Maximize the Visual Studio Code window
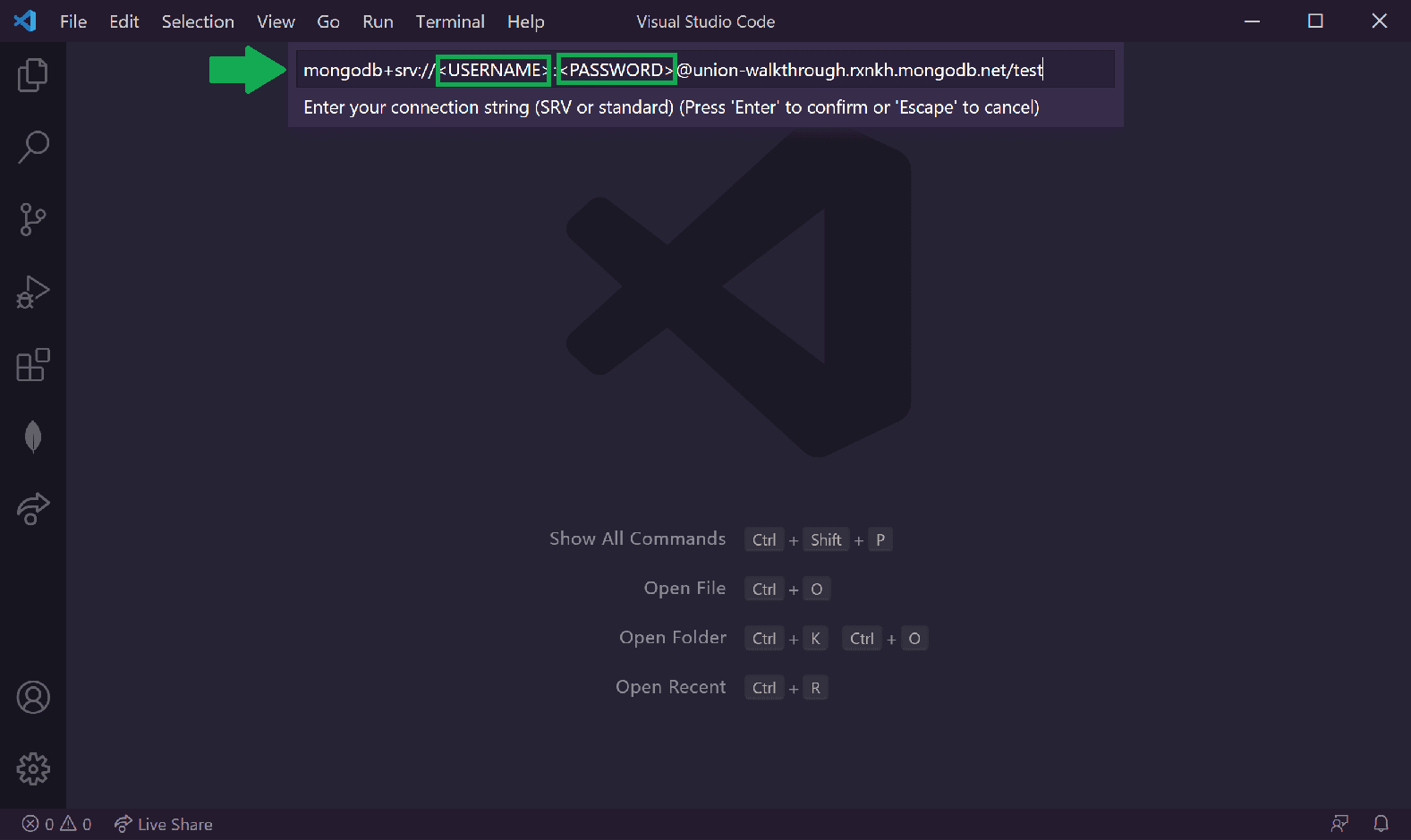This screenshot has height=840, width=1411. (1315, 21)
